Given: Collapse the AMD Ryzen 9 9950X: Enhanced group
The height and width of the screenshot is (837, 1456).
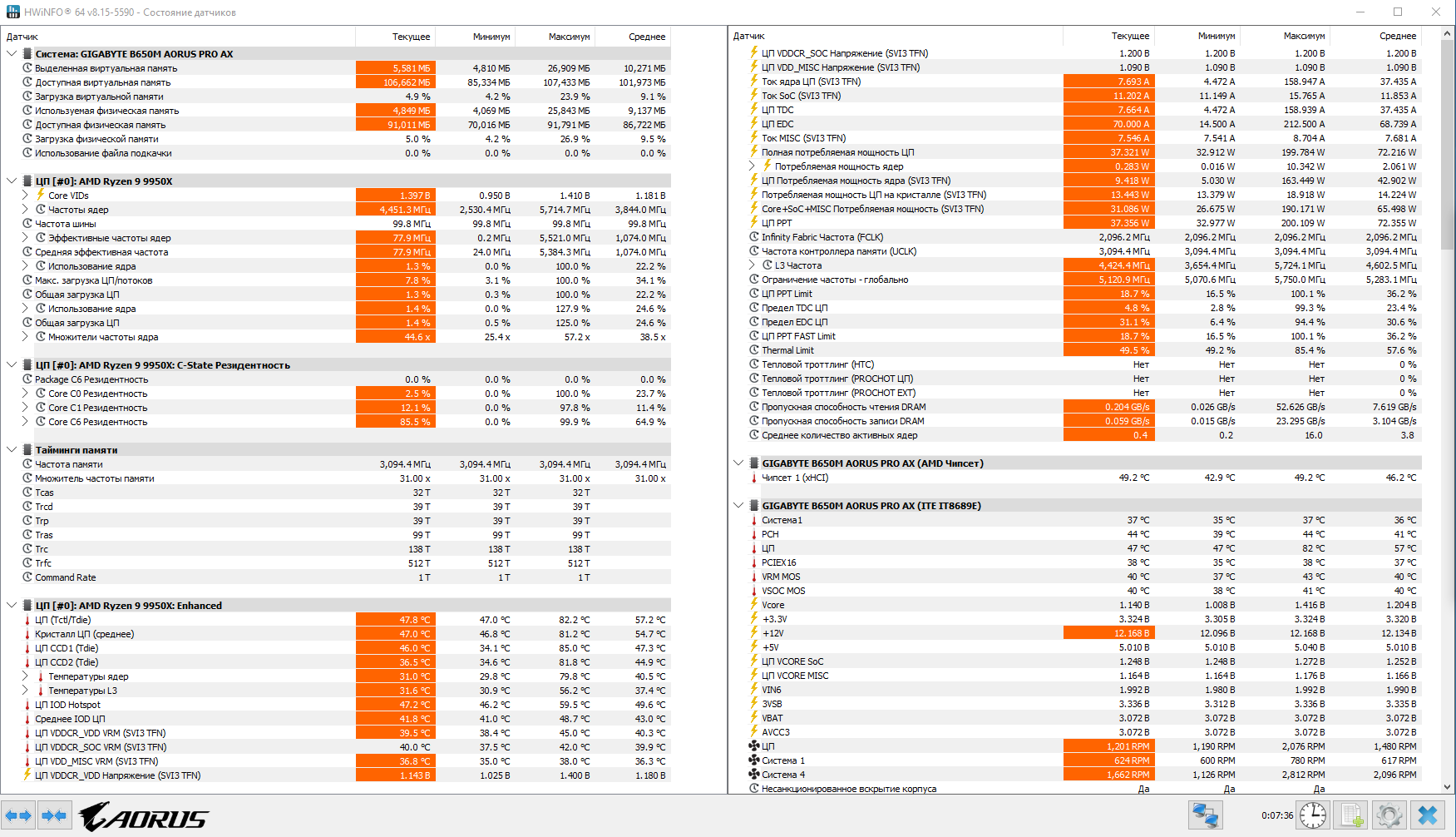Looking at the screenshot, I should (x=12, y=606).
